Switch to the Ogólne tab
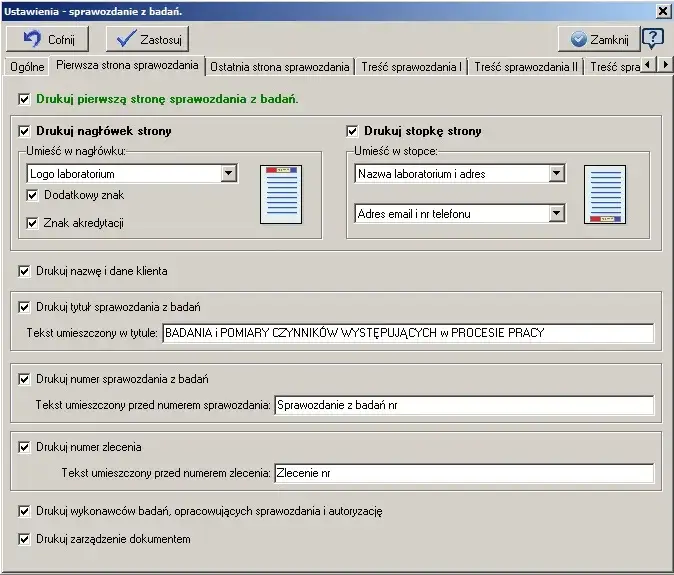 click(x=26, y=67)
